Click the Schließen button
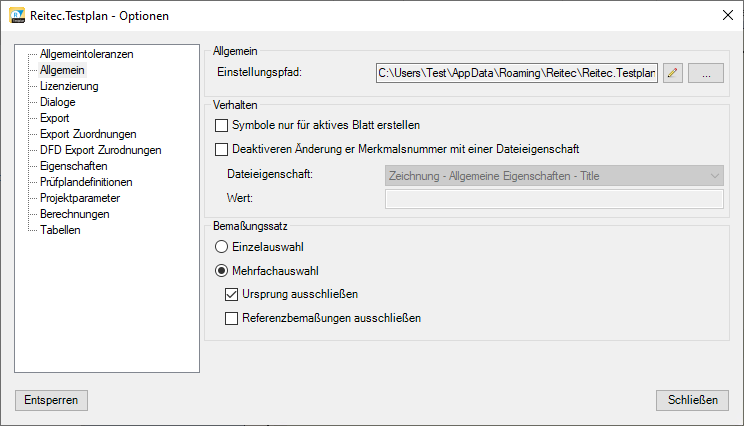Screen dimensions: 744x426 (x=692, y=400)
